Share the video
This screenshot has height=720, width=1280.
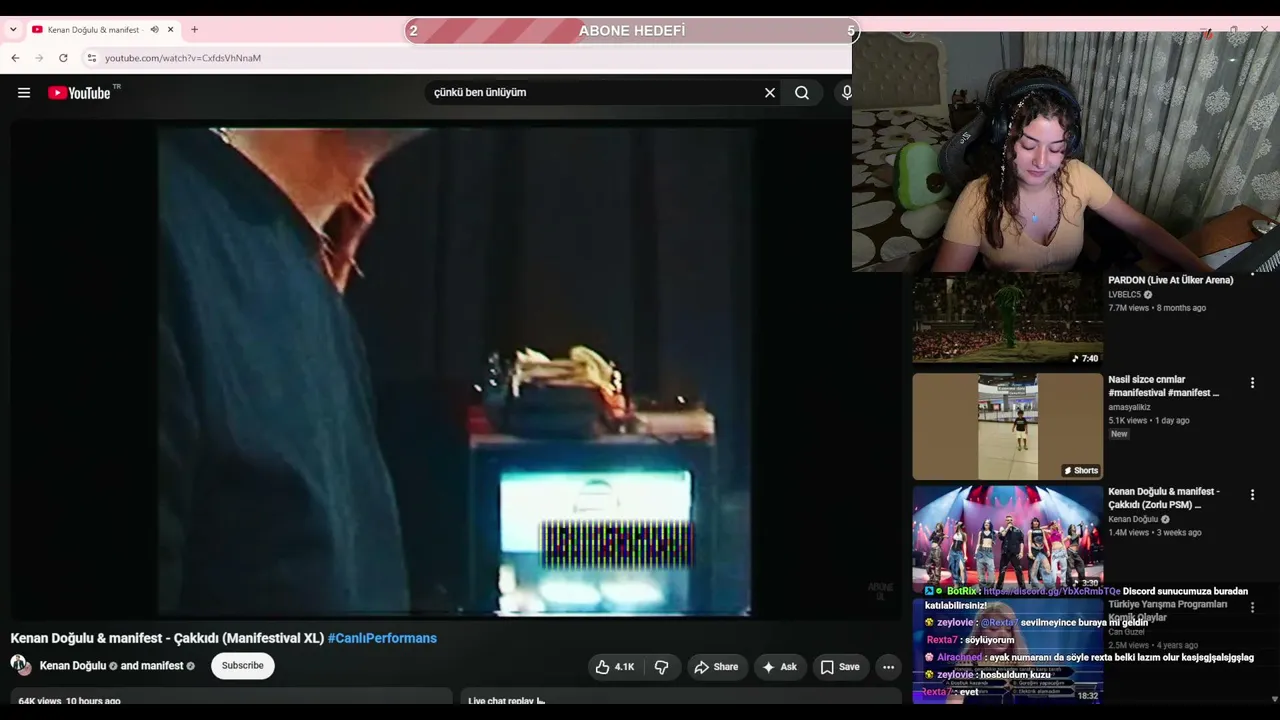[716, 667]
